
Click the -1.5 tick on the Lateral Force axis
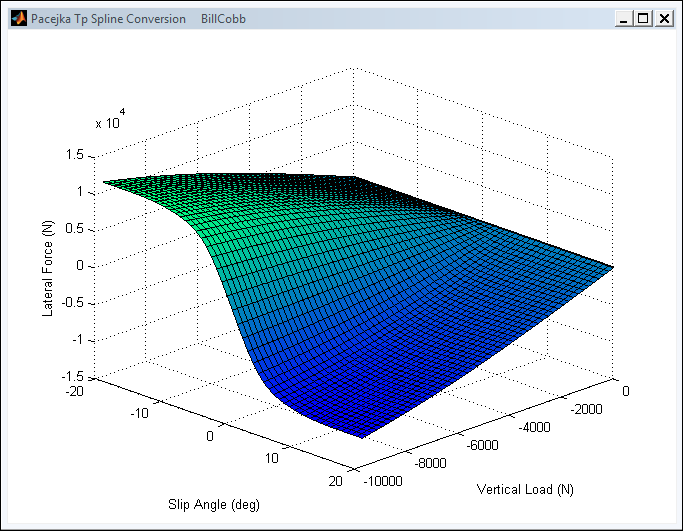pyautogui.click(x=72, y=376)
